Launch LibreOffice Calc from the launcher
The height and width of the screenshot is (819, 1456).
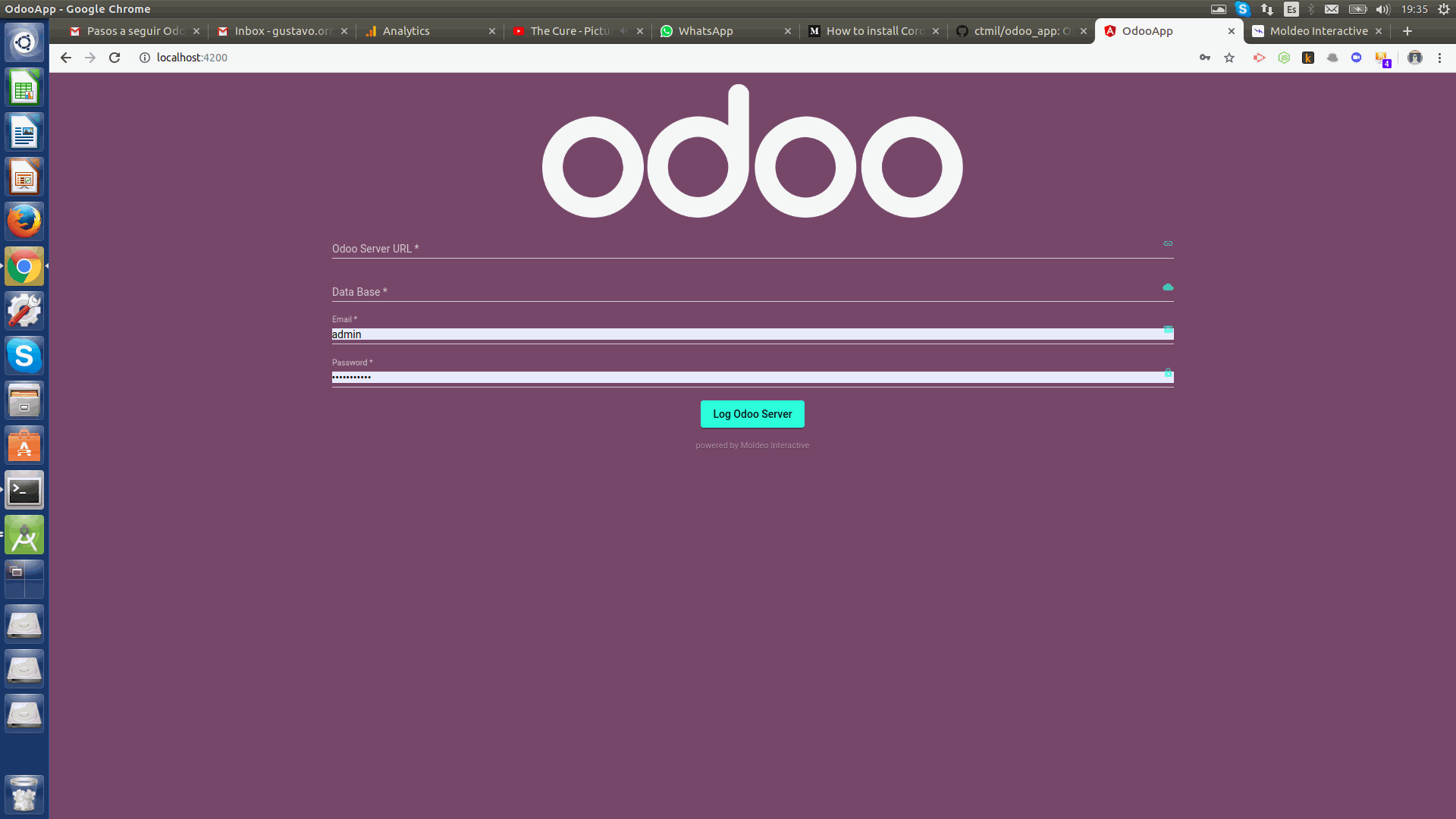[x=24, y=88]
